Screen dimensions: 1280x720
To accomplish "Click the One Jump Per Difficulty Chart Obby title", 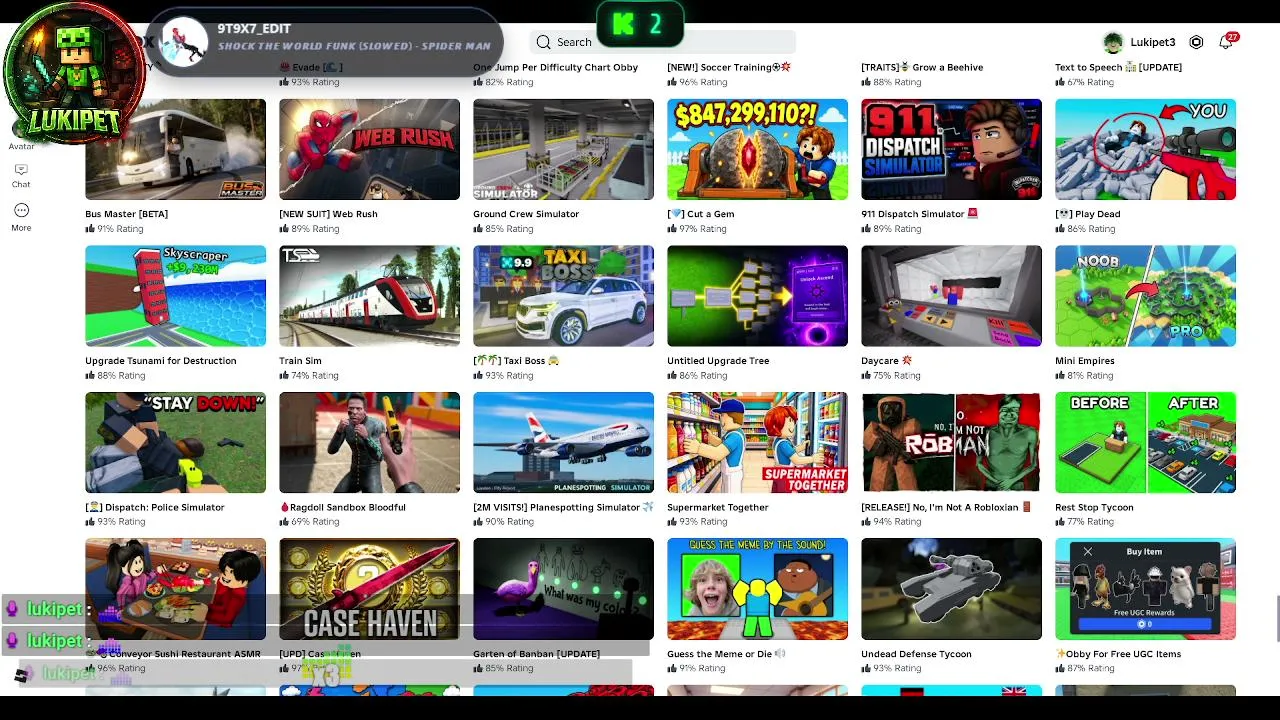I will (x=556, y=67).
